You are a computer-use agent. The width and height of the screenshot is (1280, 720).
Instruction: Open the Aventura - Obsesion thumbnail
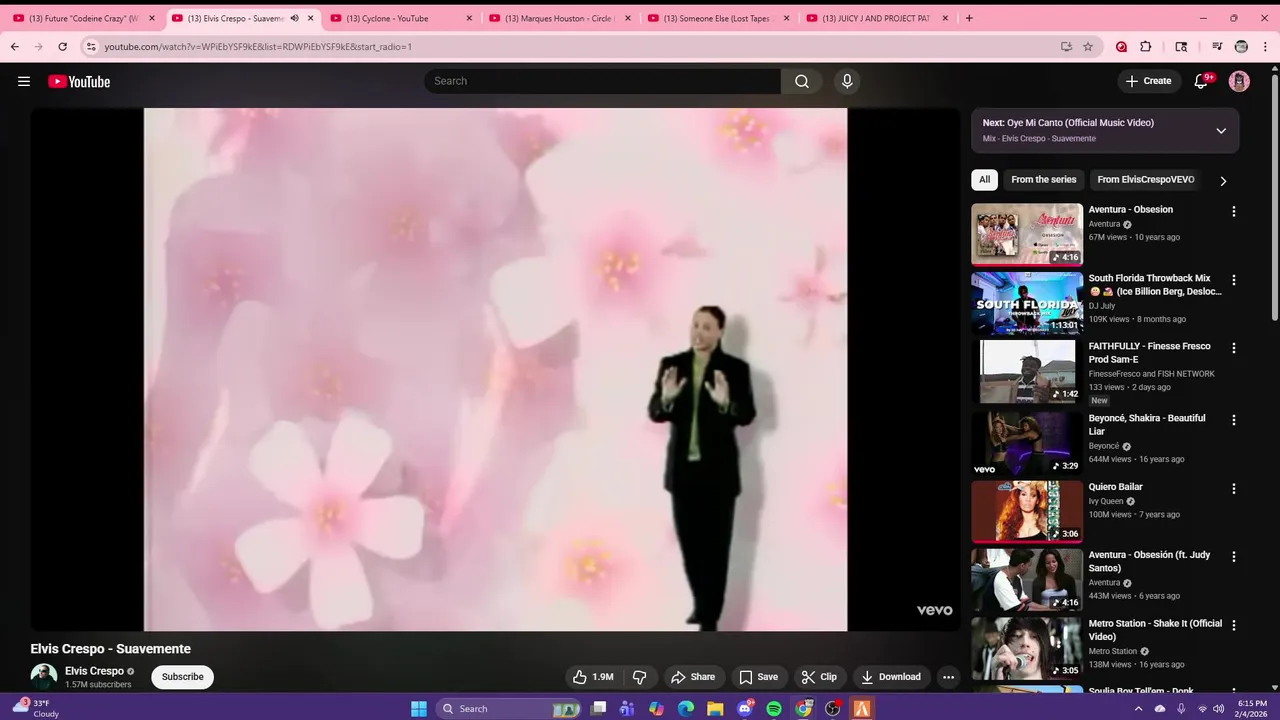tap(1027, 235)
